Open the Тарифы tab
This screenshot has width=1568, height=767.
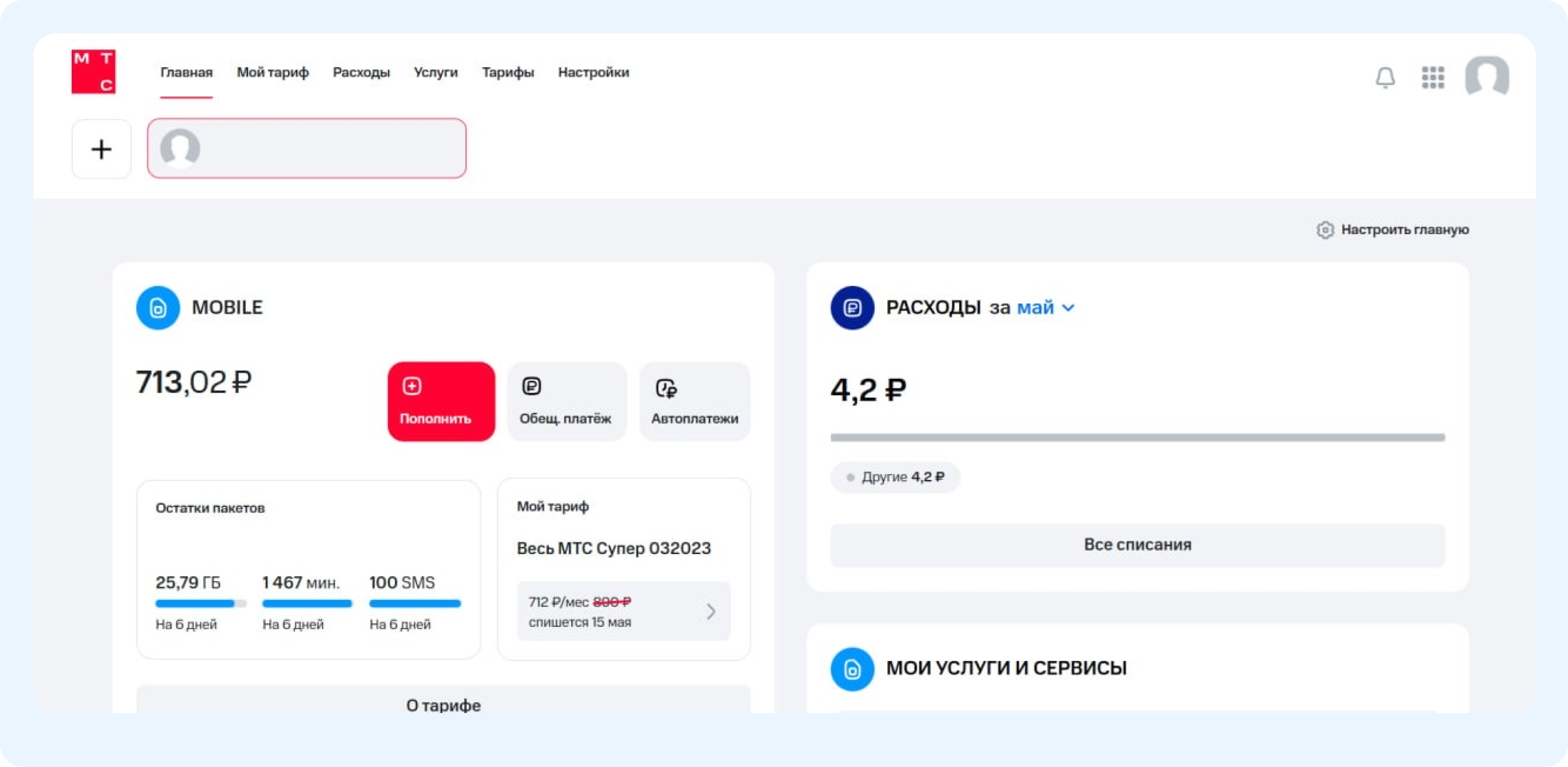coord(508,72)
